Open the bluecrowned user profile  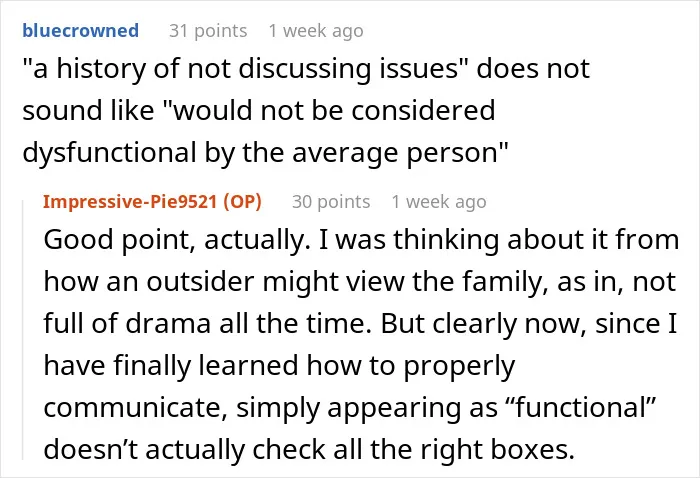pyautogui.click(x=80, y=31)
